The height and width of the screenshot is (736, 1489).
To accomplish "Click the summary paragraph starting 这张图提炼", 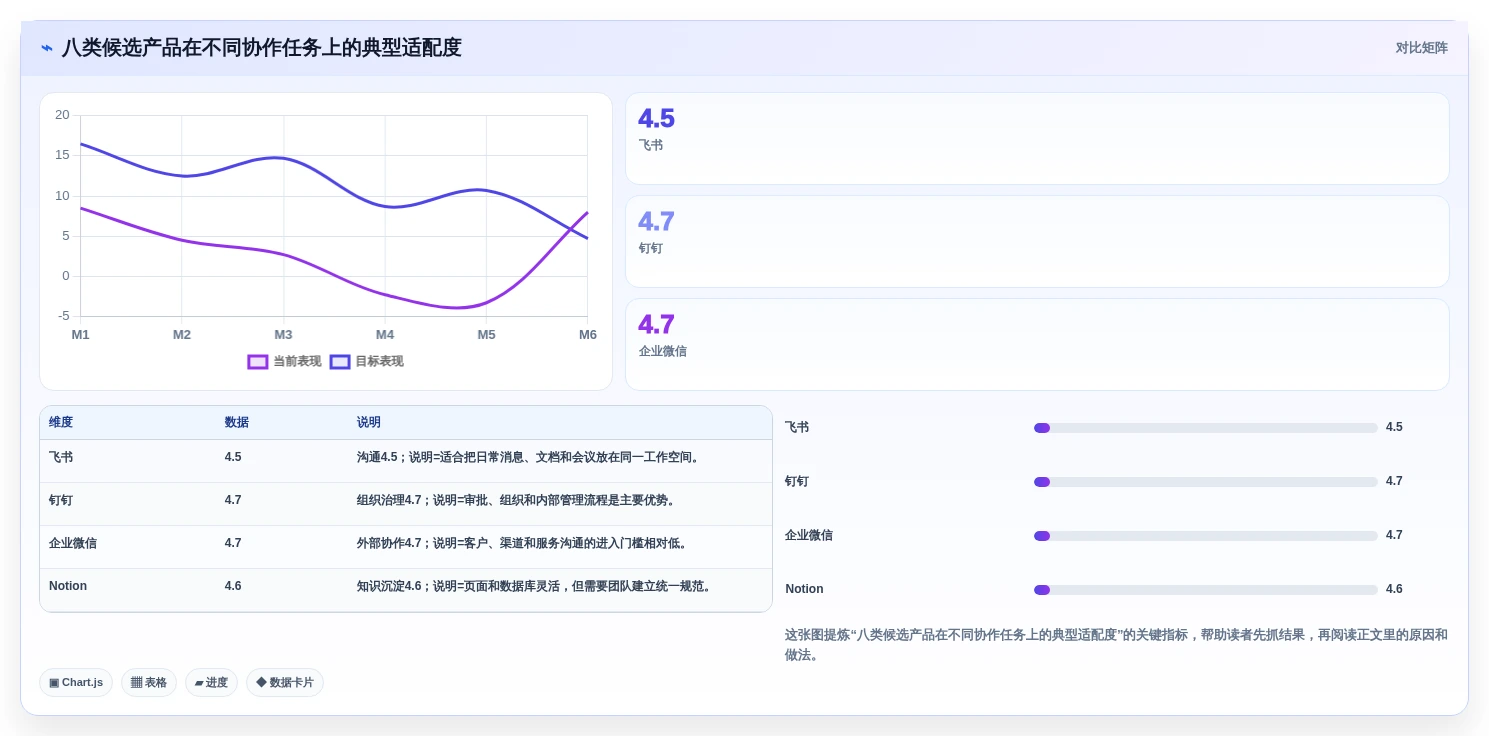I will [x=1116, y=645].
